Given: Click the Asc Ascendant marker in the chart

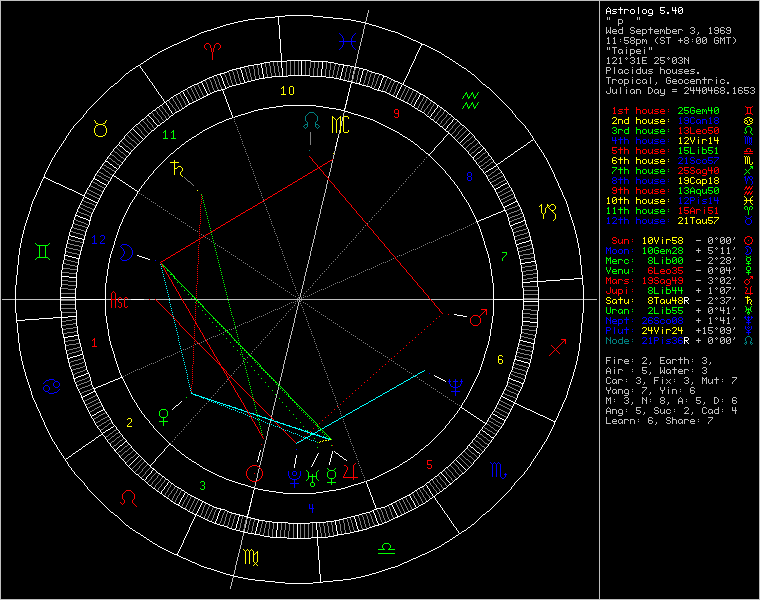Looking at the screenshot, I should (119, 300).
